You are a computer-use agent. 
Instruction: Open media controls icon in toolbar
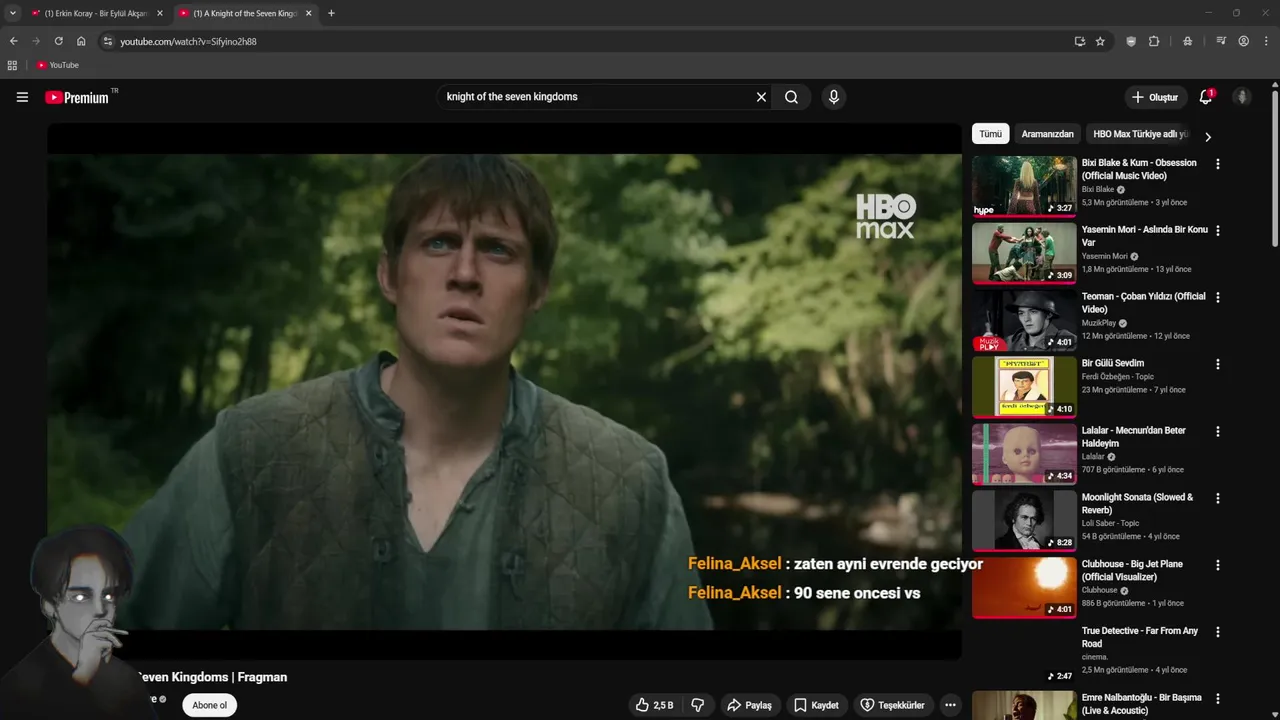(x=1221, y=41)
